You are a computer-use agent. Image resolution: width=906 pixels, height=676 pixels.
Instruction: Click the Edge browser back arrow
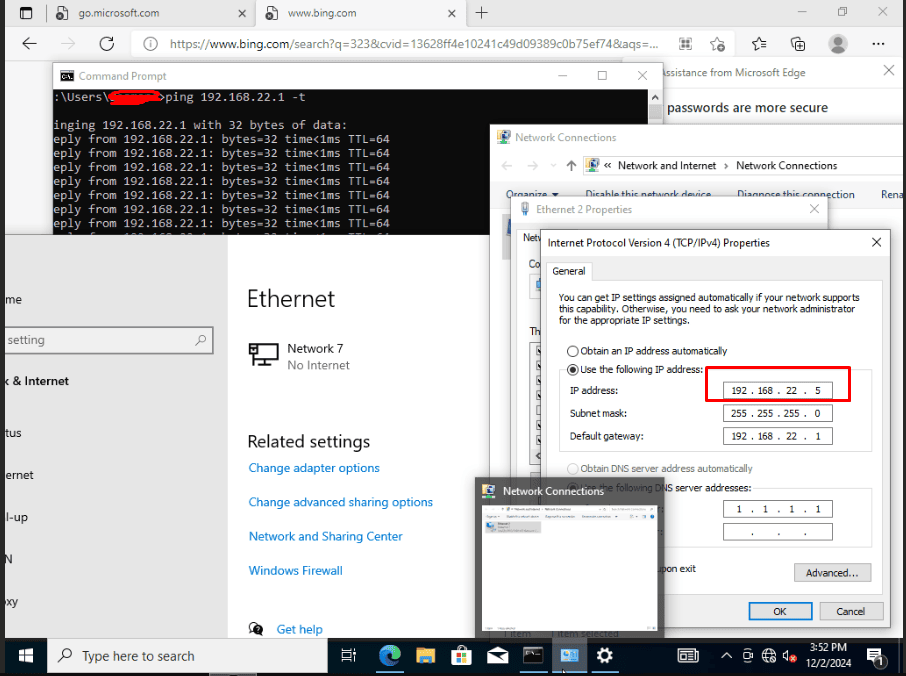tap(29, 44)
